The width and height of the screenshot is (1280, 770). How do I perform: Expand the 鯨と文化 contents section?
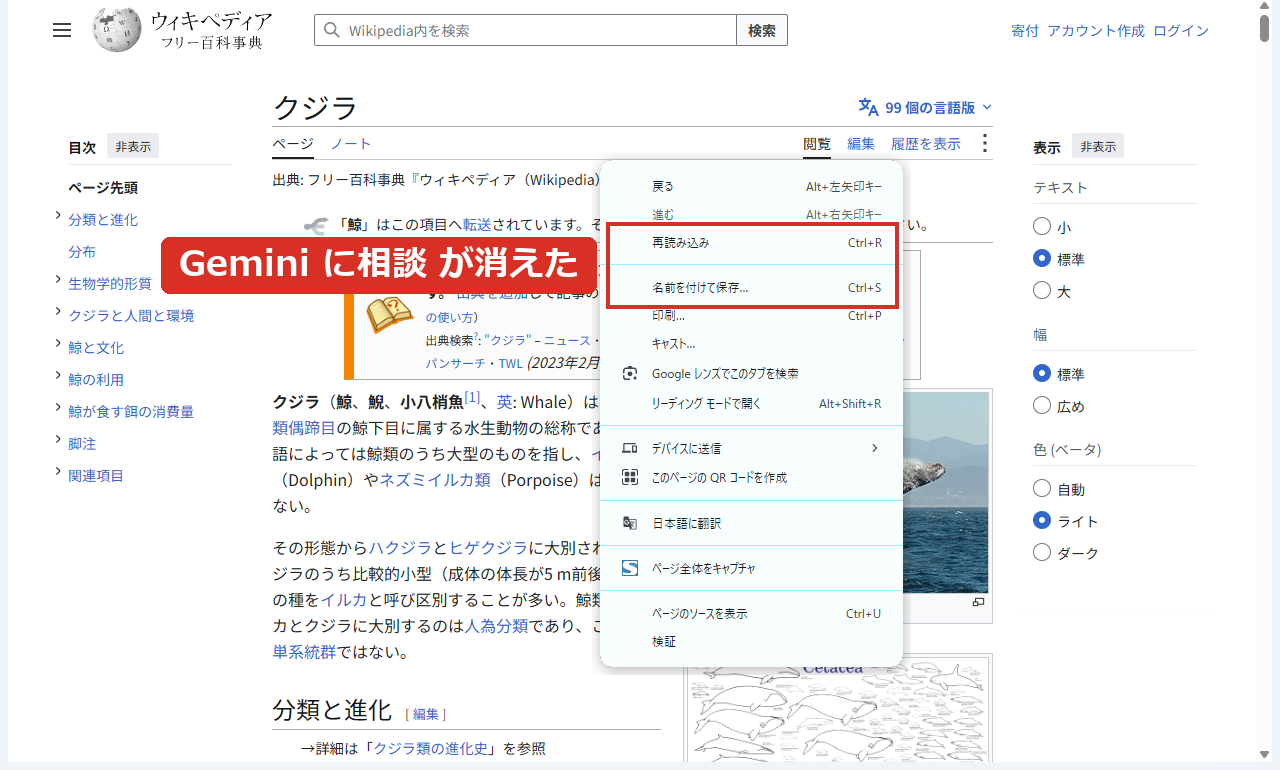pyautogui.click(x=58, y=345)
